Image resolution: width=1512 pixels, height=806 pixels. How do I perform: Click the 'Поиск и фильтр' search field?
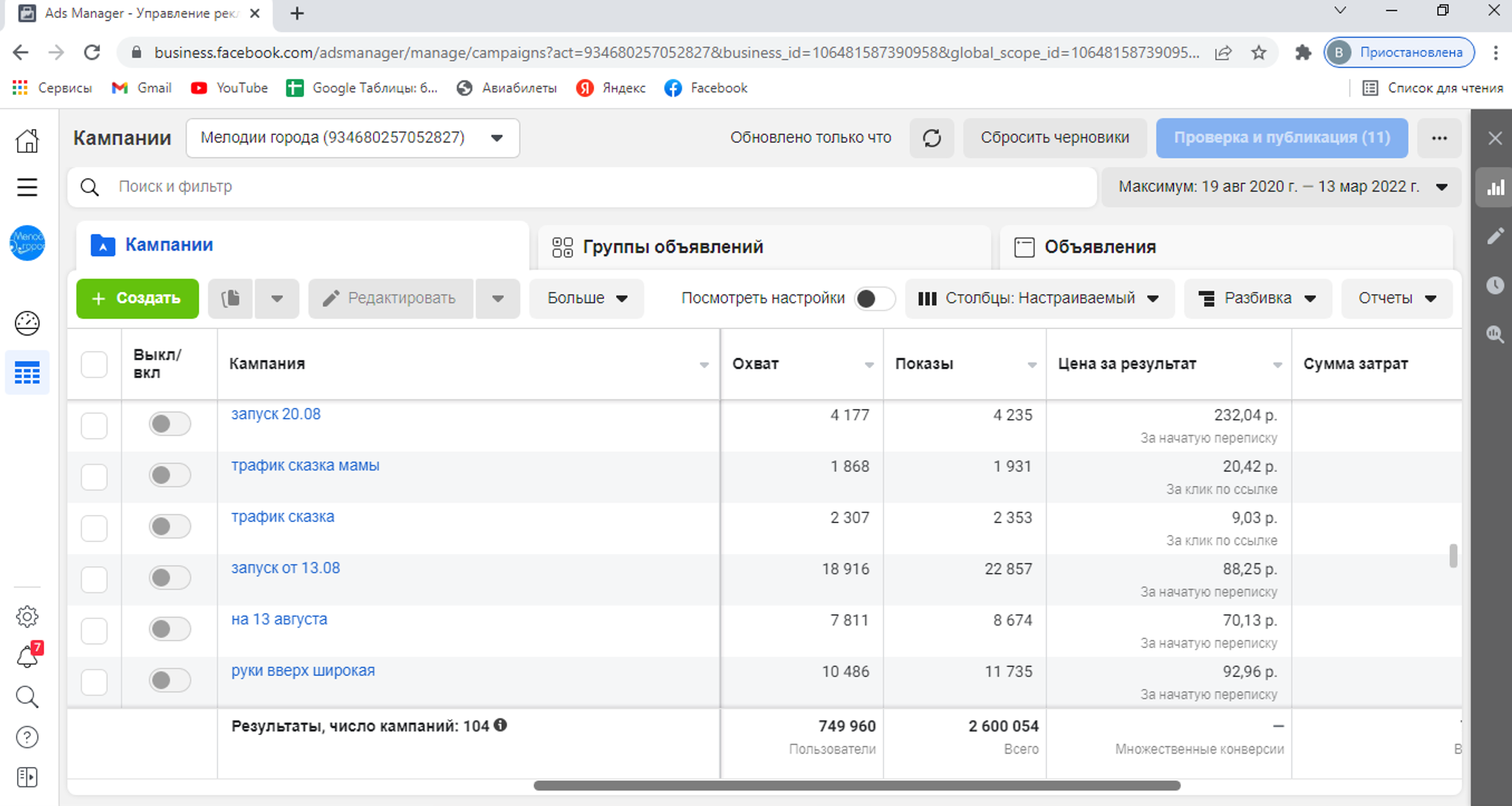pyautogui.click(x=581, y=187)
